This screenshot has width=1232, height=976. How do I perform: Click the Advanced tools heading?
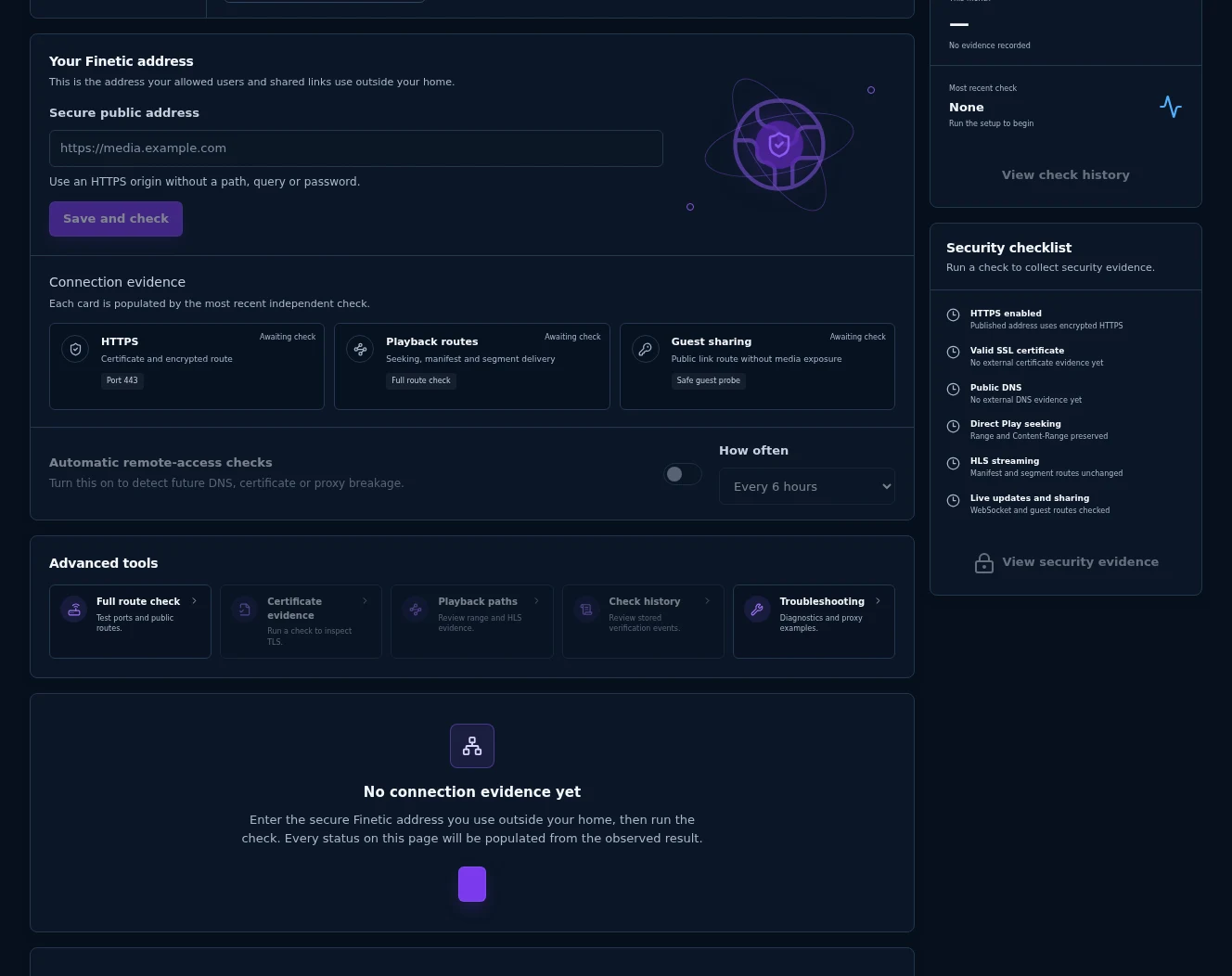pos(104,563)
